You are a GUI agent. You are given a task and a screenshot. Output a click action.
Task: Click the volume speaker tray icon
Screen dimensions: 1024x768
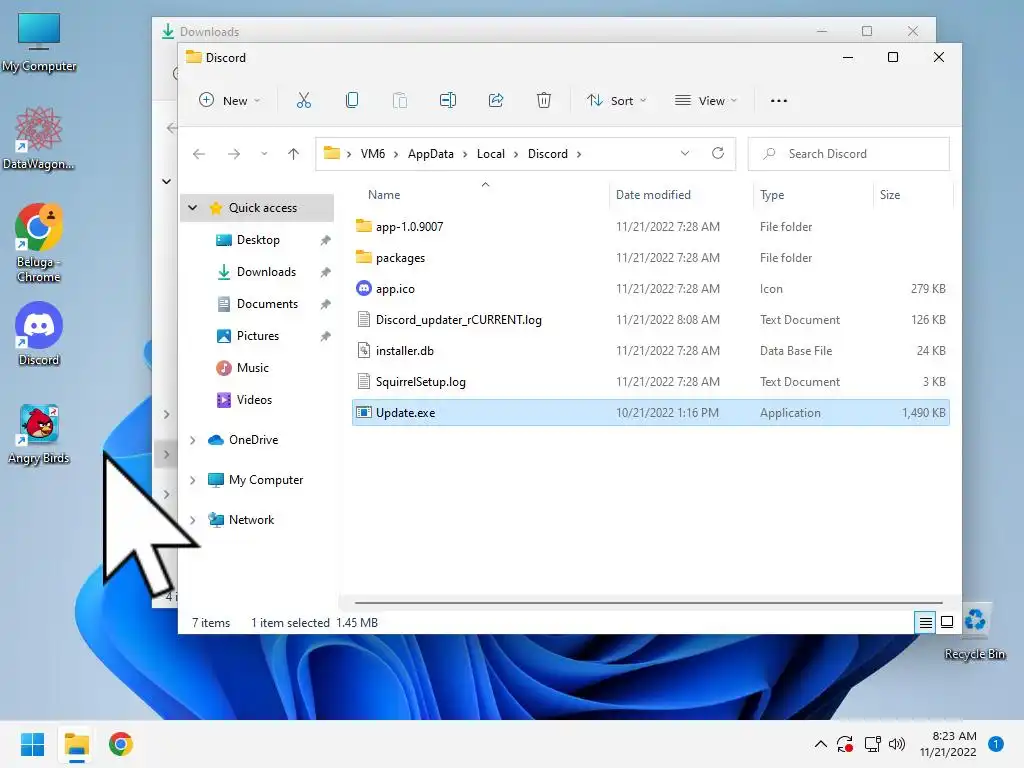tap(897, 744)
